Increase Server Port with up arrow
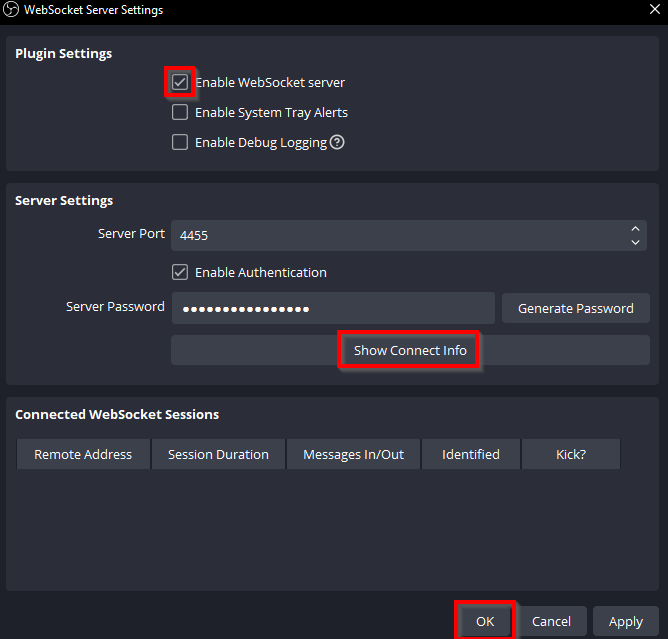 pos(635,229)
